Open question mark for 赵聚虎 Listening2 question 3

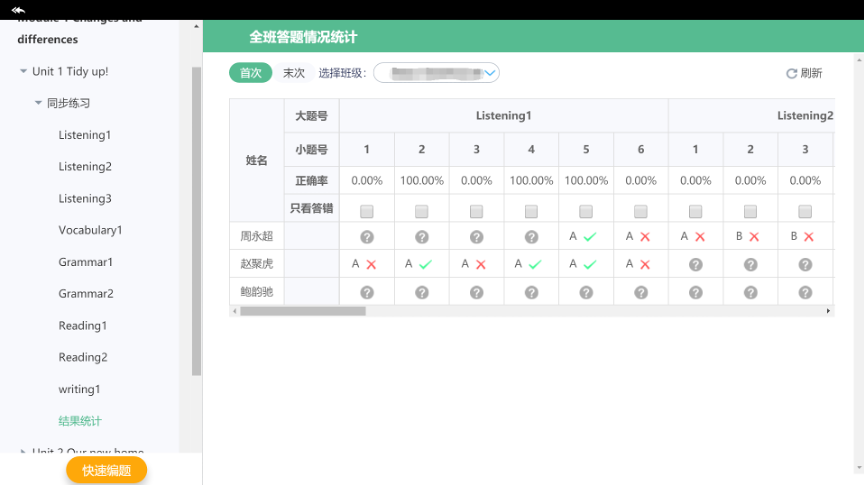(x=805, y=265)
